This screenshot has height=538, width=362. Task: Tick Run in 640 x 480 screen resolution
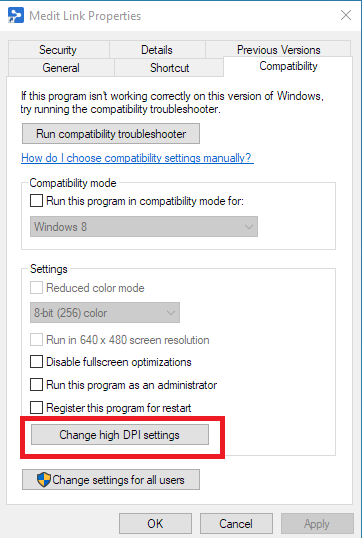click(x=36, y=340)
